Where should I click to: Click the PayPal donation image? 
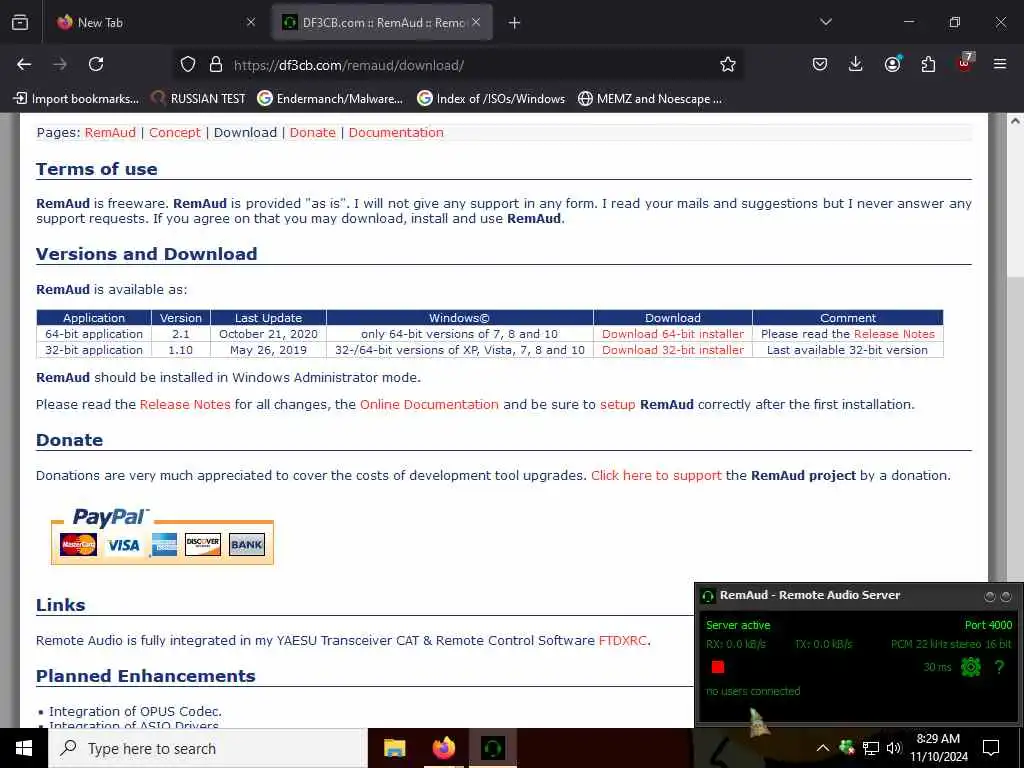[162, 536]
